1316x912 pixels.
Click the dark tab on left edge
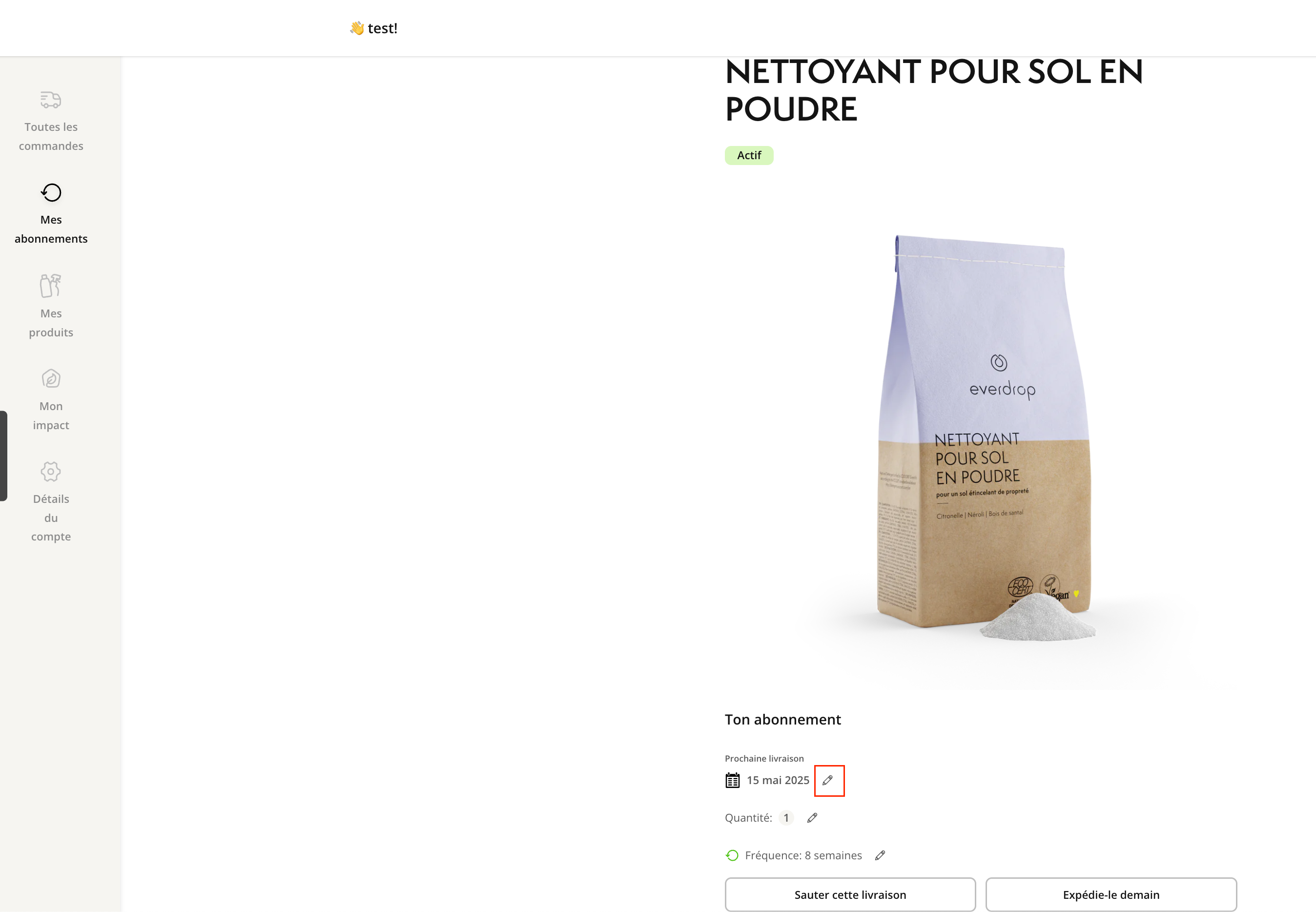(x=4, y=456)
